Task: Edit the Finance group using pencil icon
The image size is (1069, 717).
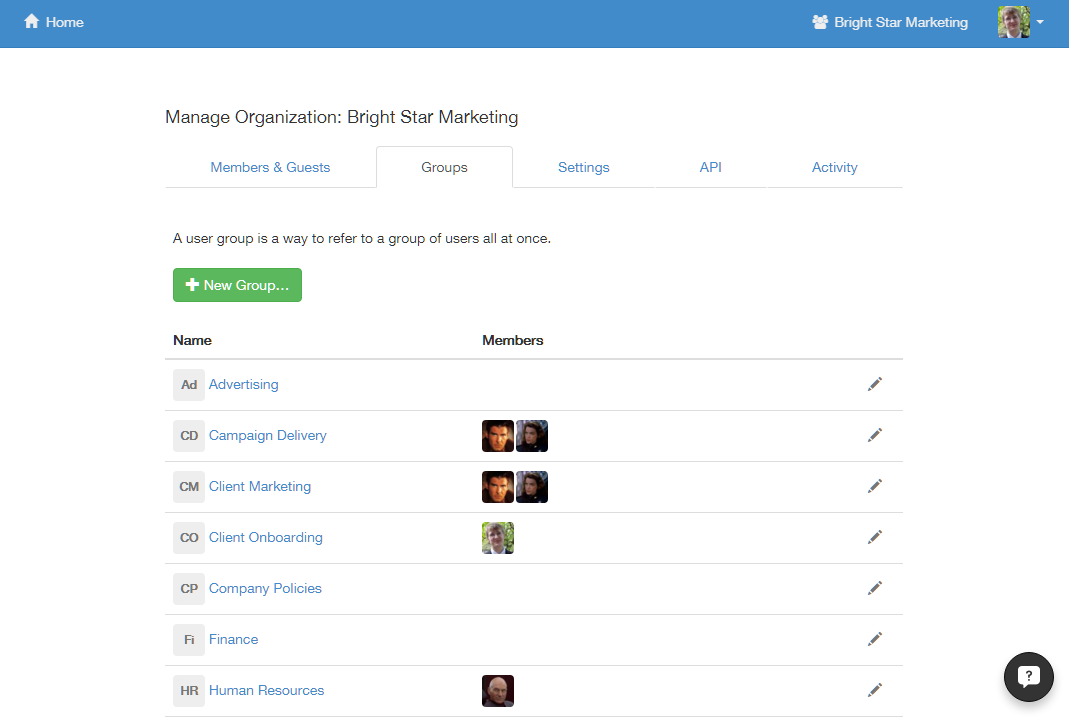Action: [x=875, y=639]
